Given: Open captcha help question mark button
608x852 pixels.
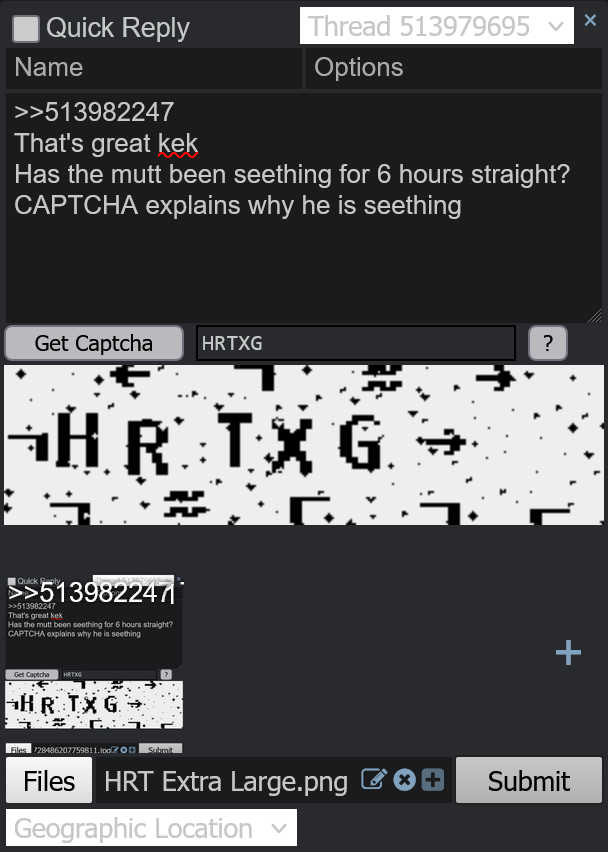Looking at the screenshot, I should (x=548, y=343).
